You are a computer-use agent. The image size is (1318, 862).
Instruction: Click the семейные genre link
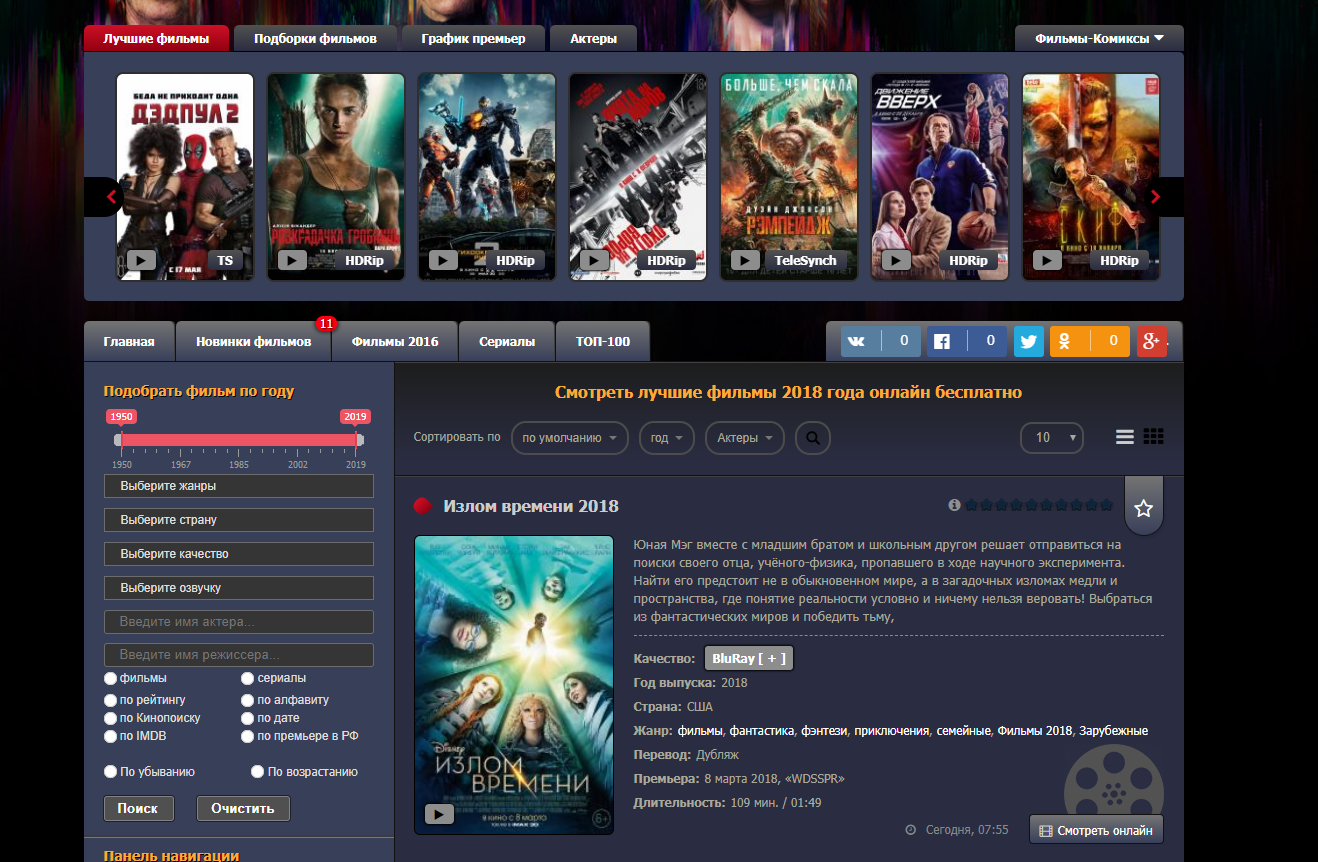963,731
